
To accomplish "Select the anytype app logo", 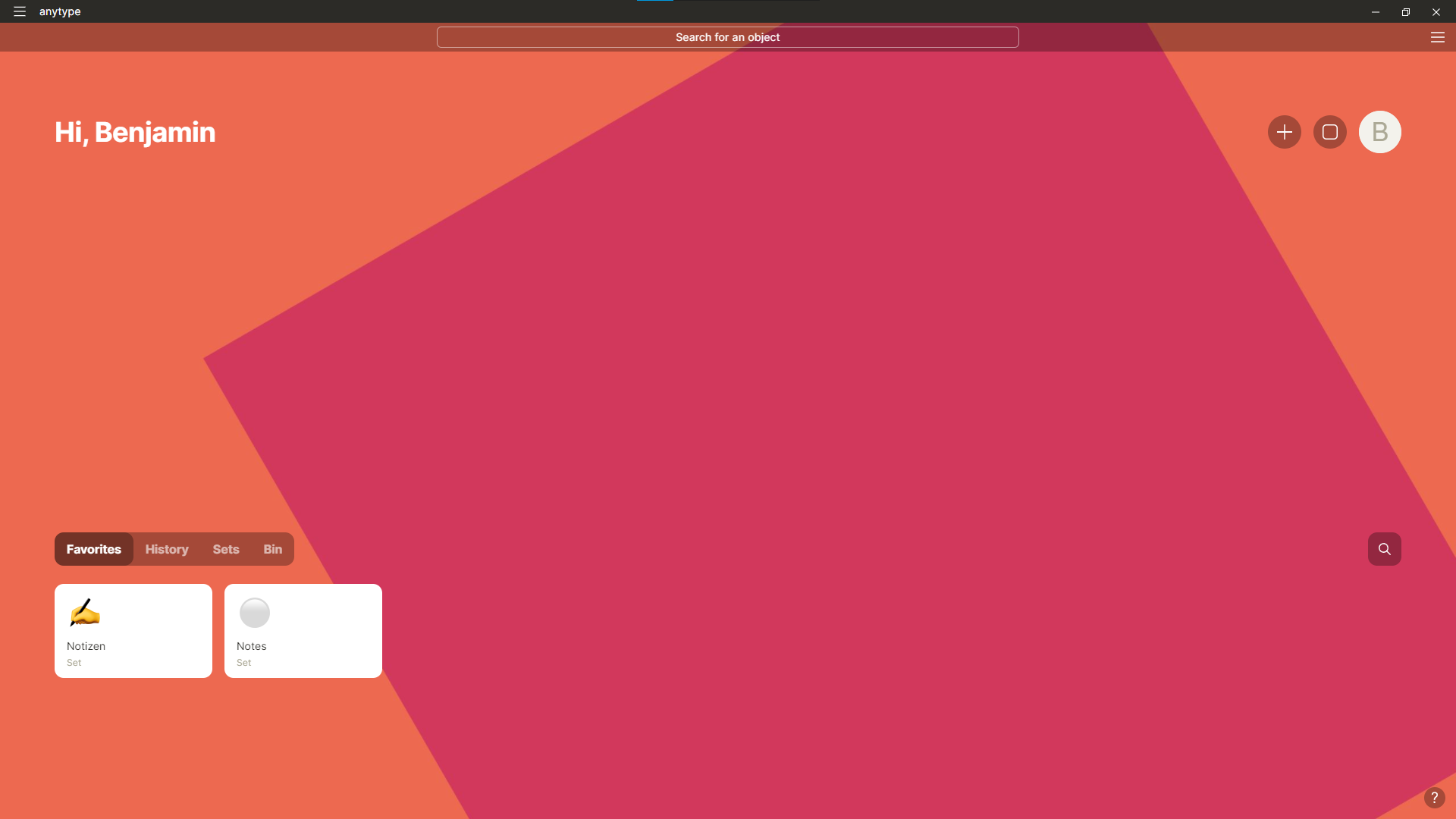I will tap(60, 11).
